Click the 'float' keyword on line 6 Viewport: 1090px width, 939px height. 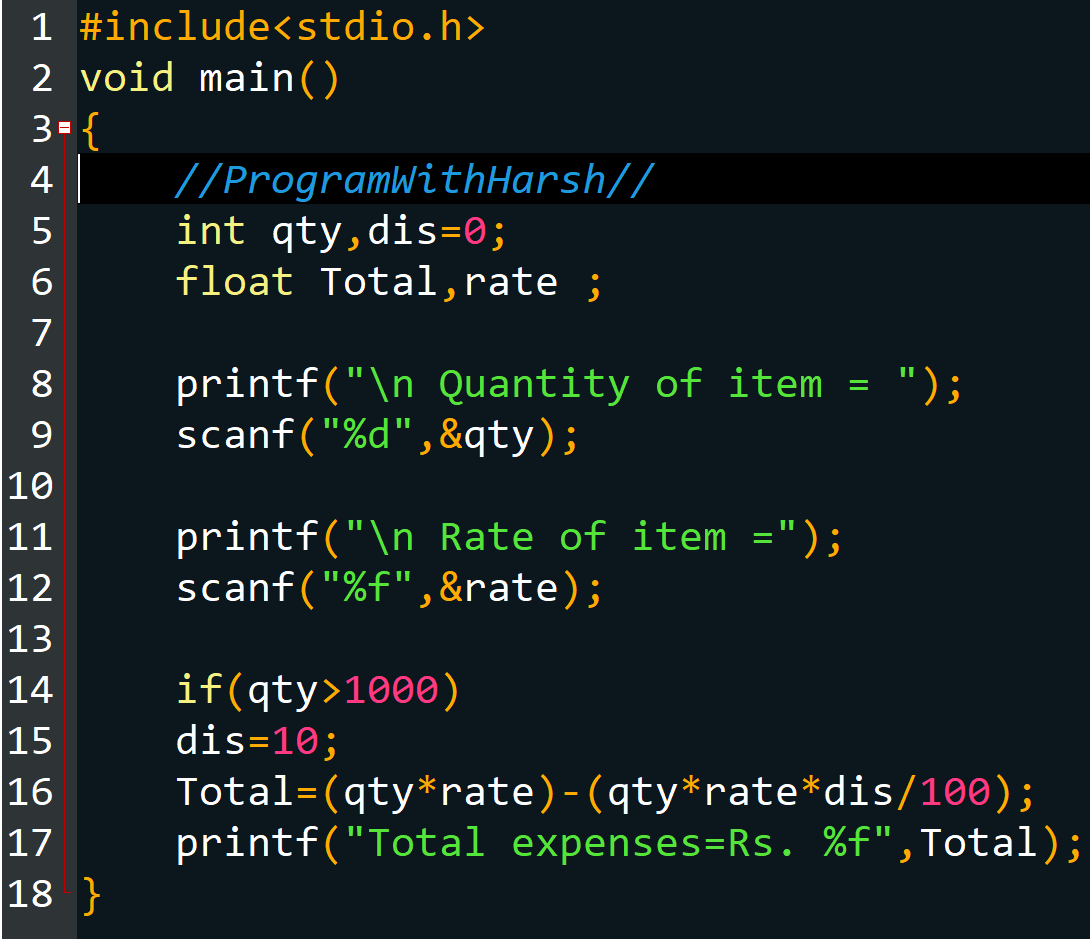click(x=234, y=281)
